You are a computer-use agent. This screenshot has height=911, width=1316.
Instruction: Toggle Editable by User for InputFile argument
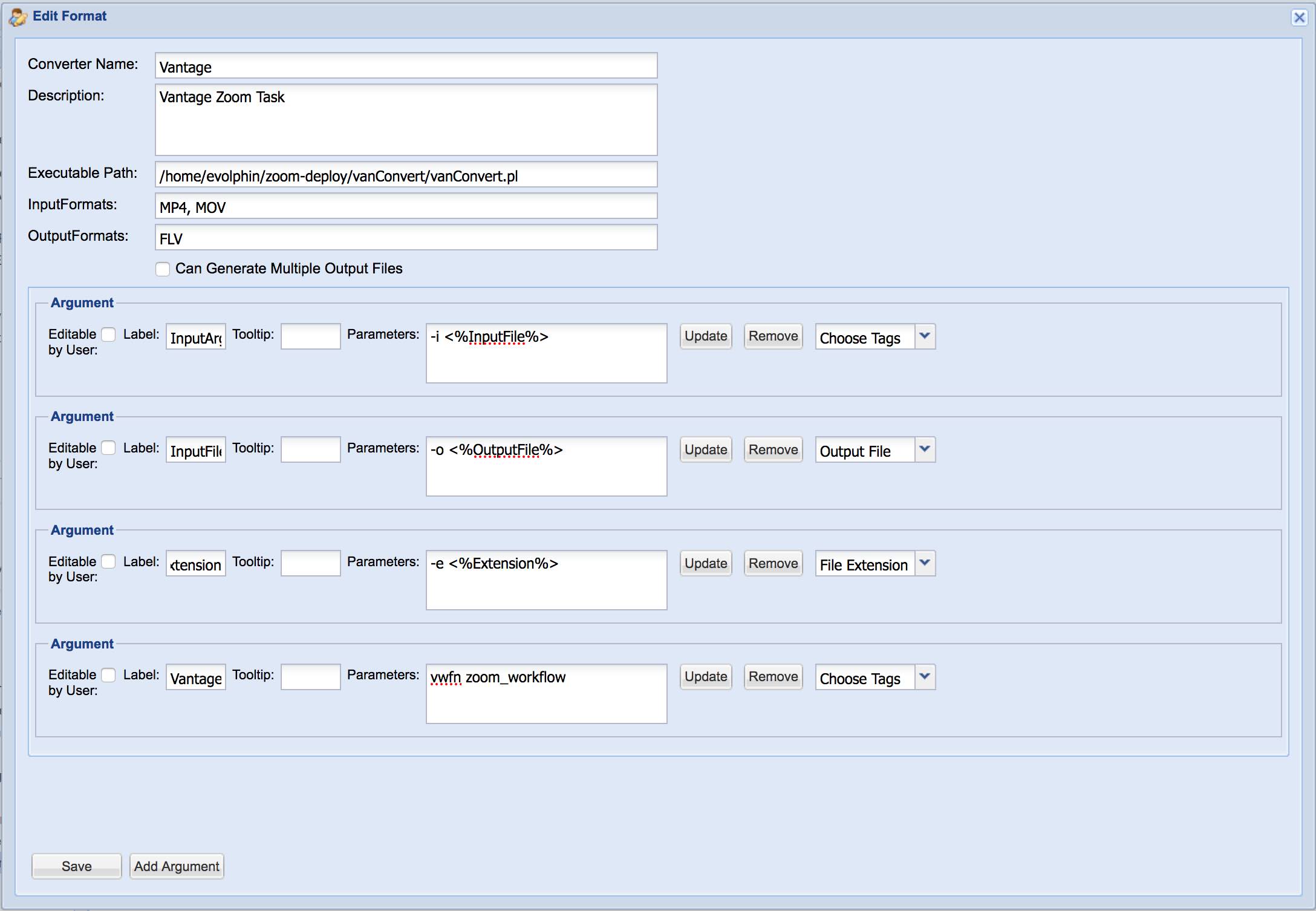click(108, 335)
